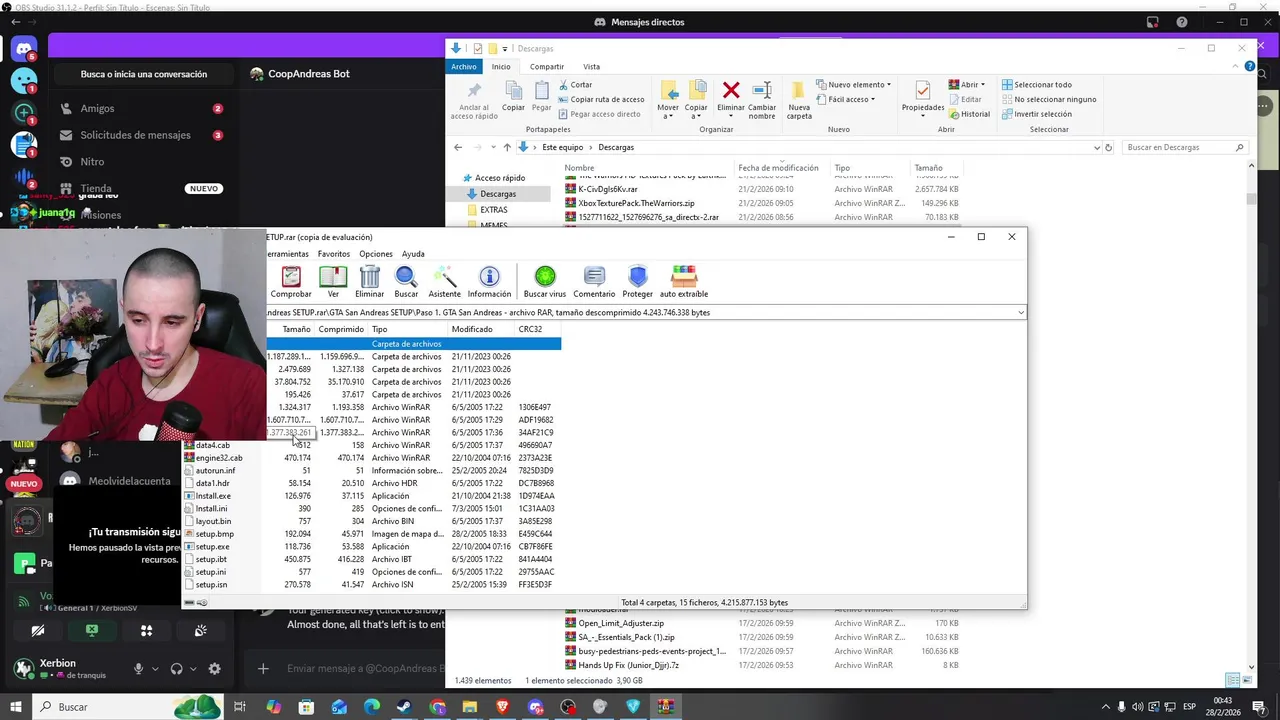Open Microsoft Edge from taskbar
Screen dimensions: 1280x720
372,707
